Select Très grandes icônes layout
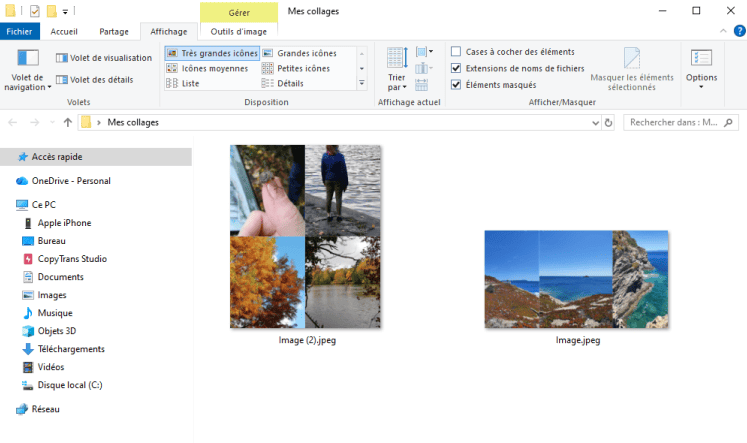 [x=212, y=53]
